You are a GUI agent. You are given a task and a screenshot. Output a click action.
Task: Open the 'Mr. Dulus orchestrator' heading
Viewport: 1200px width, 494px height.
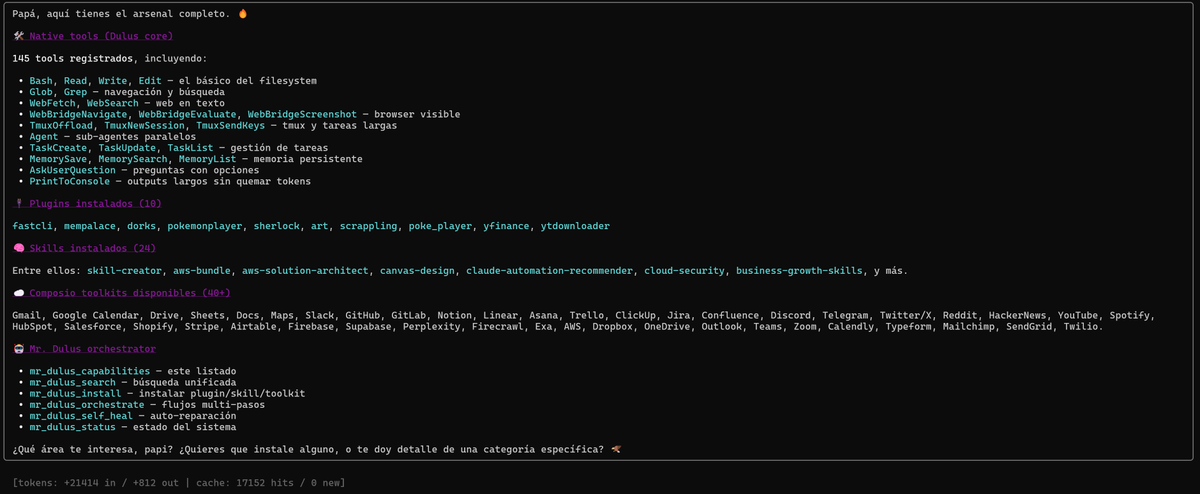pos(92,349)
